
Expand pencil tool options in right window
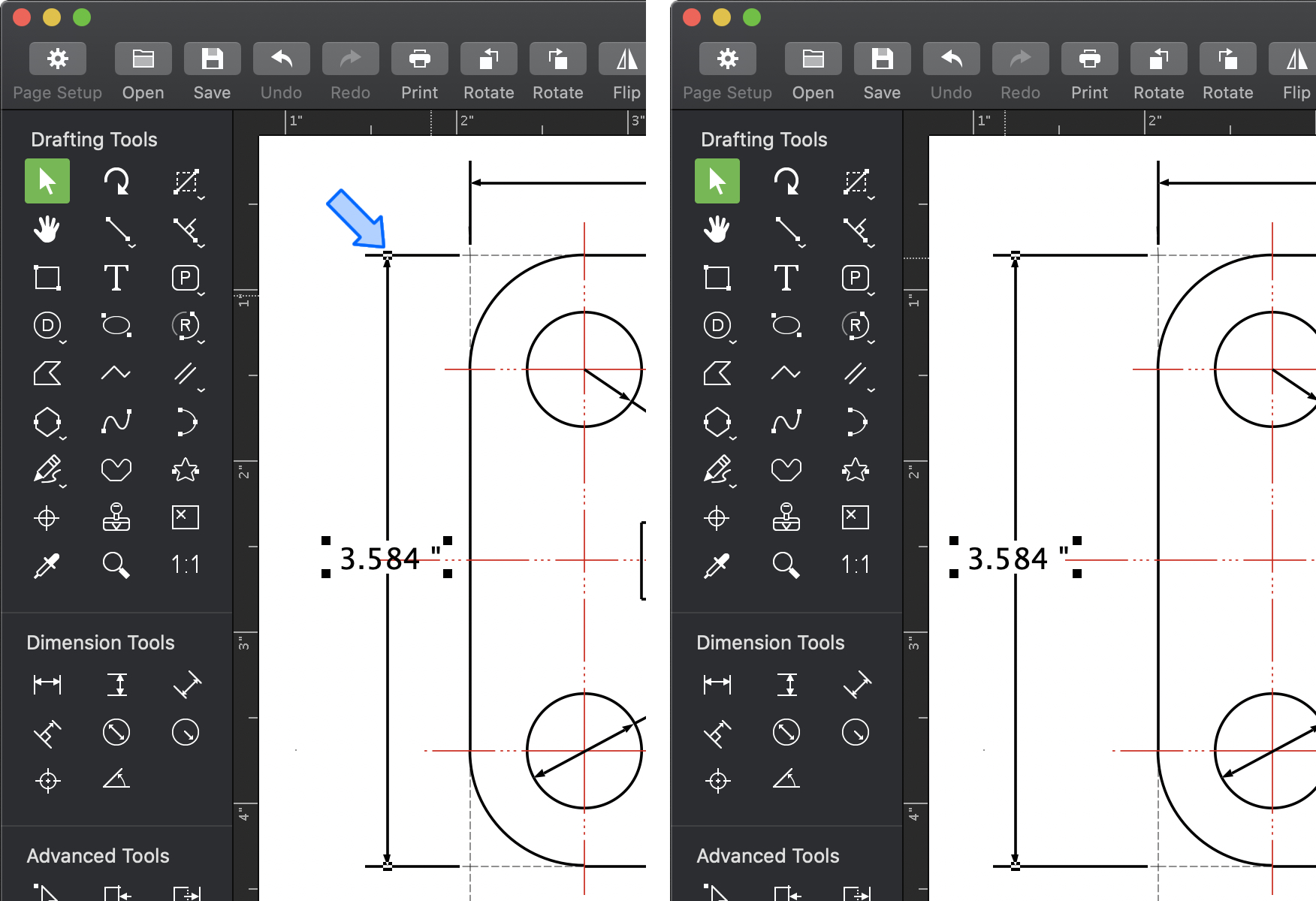point(733,487)
